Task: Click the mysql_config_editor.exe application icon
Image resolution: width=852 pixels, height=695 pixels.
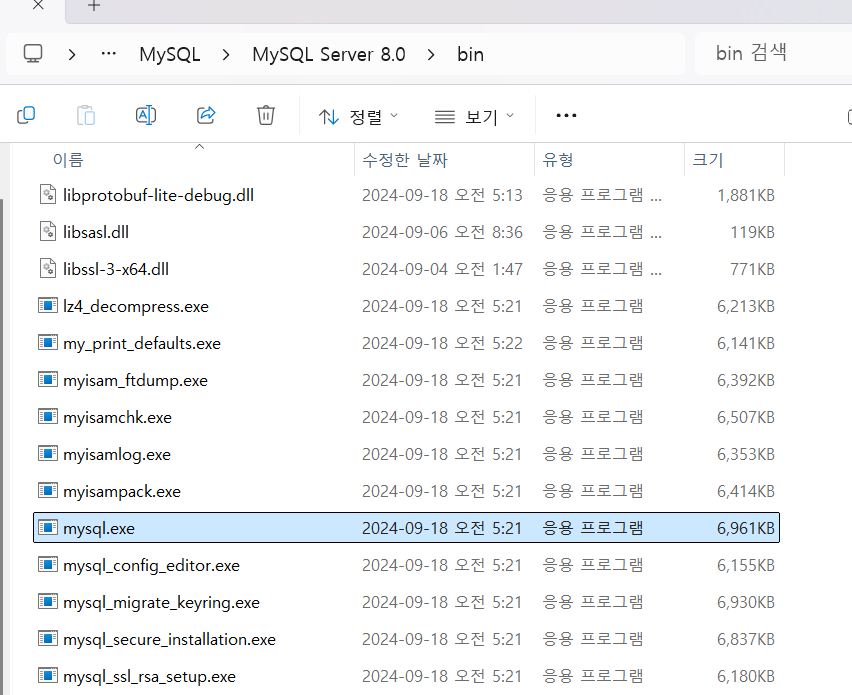Action: [48, 565]
